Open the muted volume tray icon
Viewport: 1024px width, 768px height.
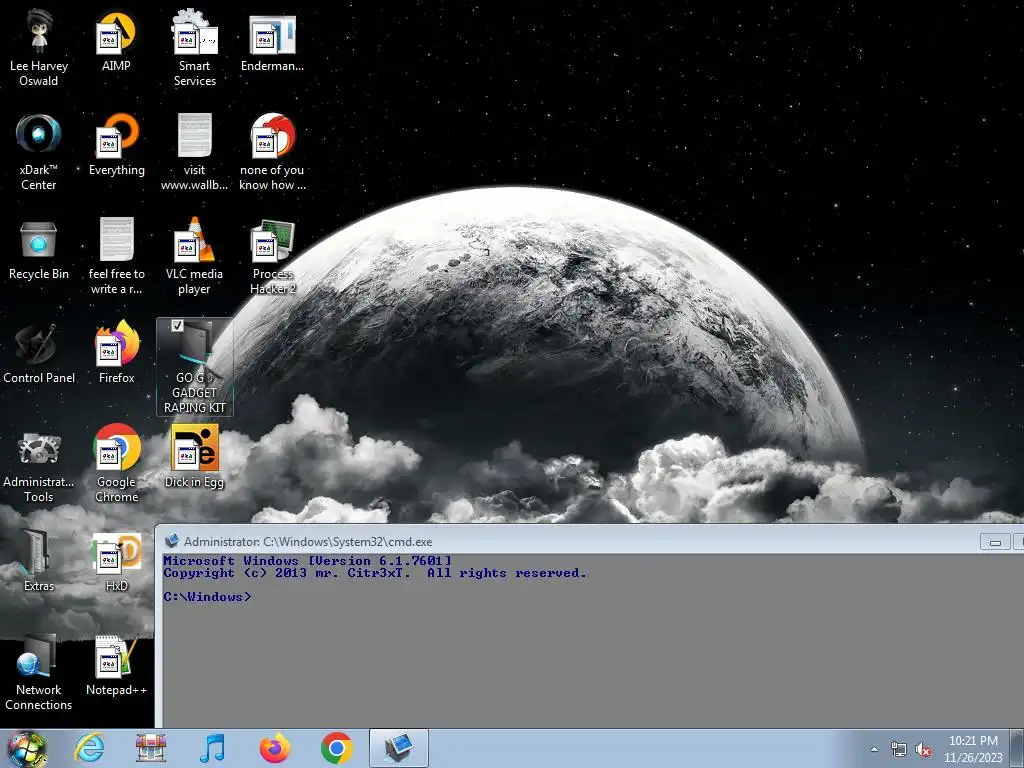pyautogui.click(x=923, y=749)
